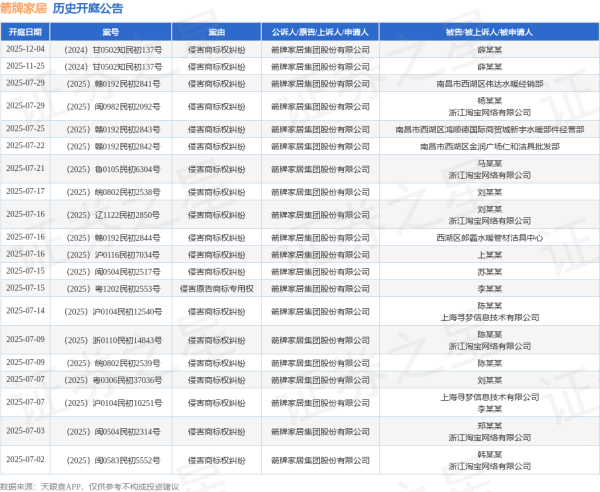Click the 天眼查APP data source footer note

coord(90,486)
